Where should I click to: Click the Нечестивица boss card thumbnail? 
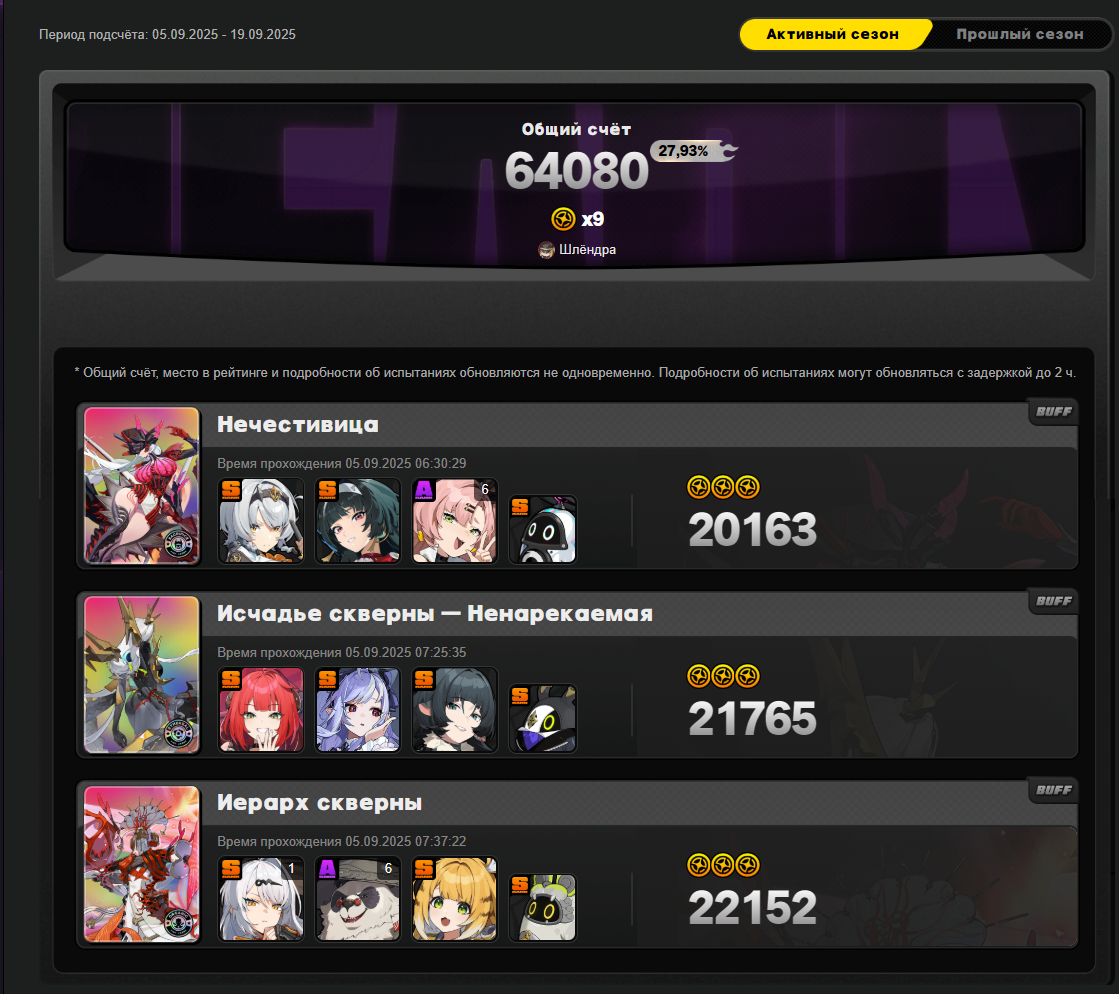[142, 485]
